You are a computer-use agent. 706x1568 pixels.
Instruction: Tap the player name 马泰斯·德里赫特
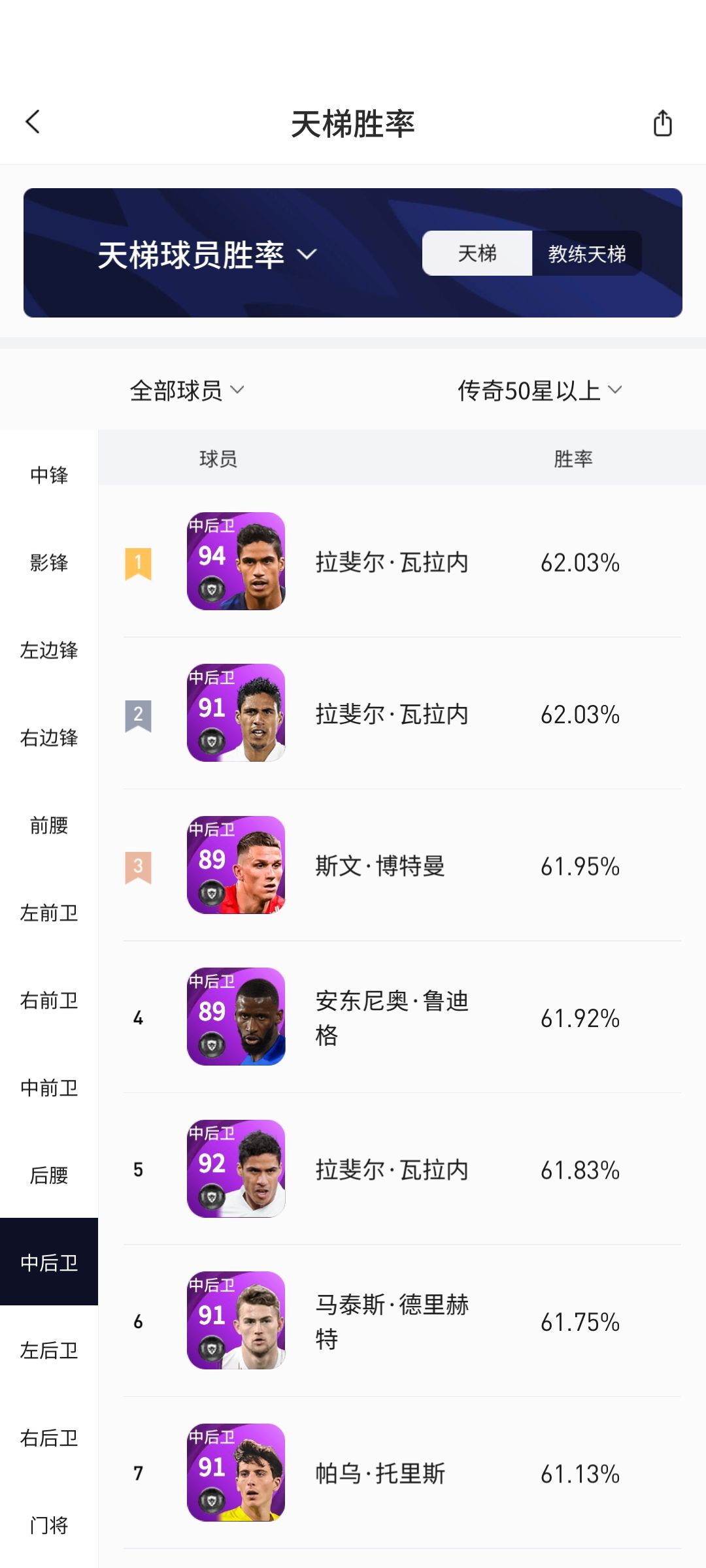pos(392,1321)
